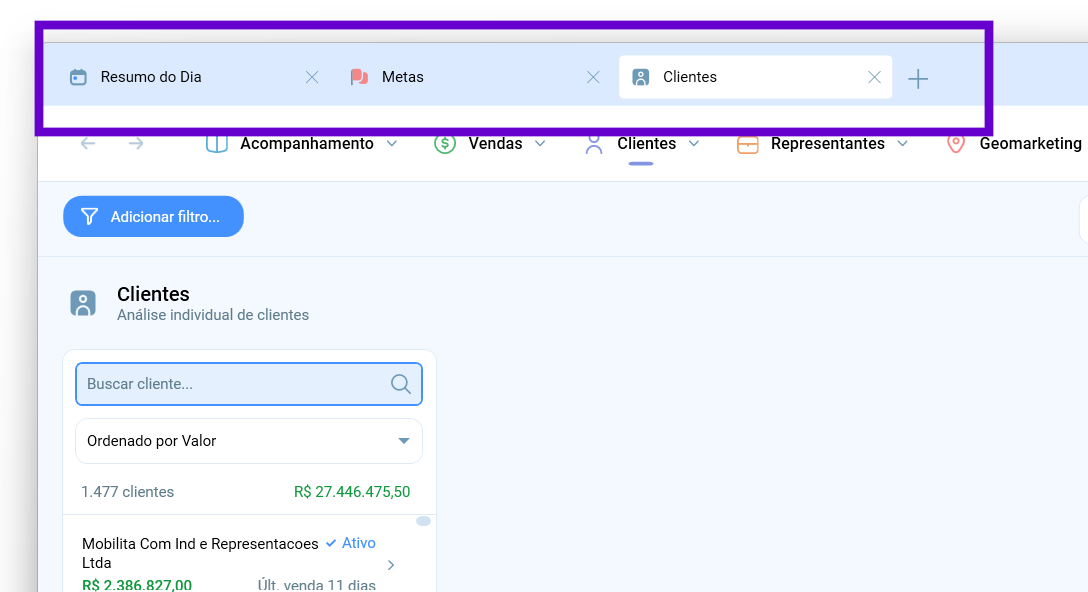
Task: Switch to the Resumo do Dia tab
Action: (151, 77)
